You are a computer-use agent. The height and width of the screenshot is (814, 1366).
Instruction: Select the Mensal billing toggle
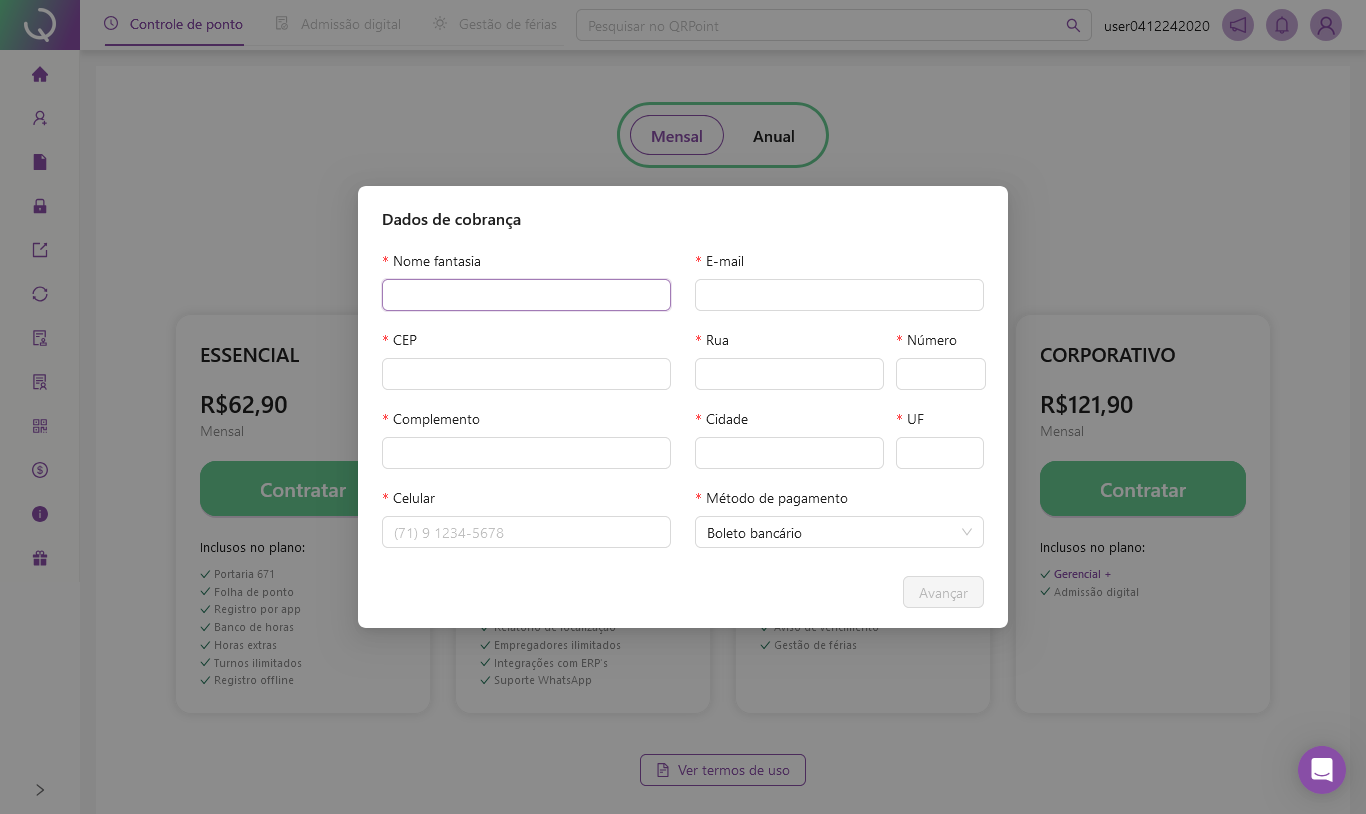677,136
